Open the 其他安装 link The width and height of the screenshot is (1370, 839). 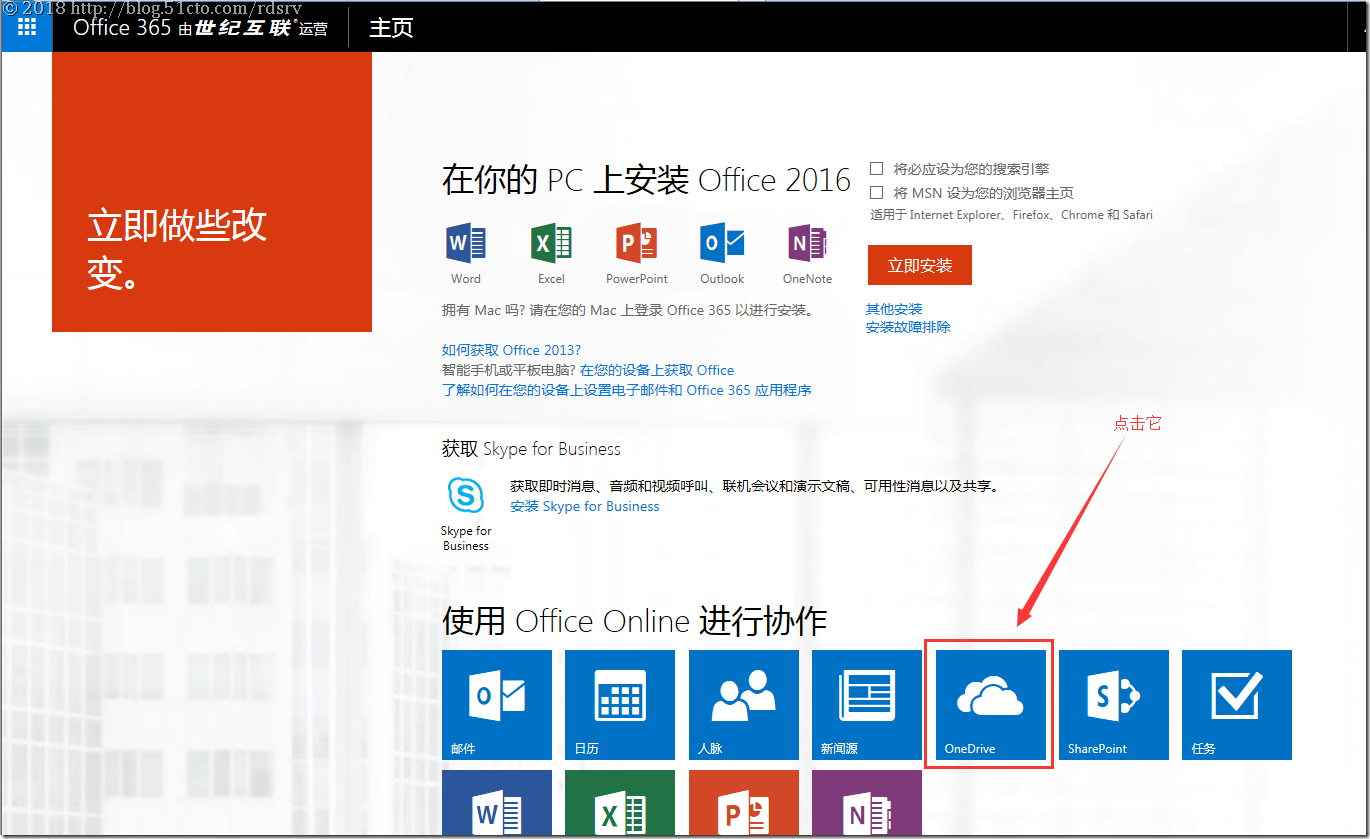click(894, 309)
